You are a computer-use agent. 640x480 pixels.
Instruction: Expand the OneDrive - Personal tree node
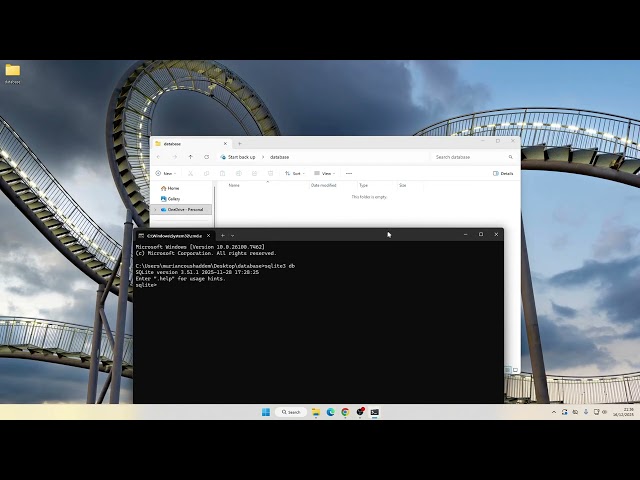(155, 209)
